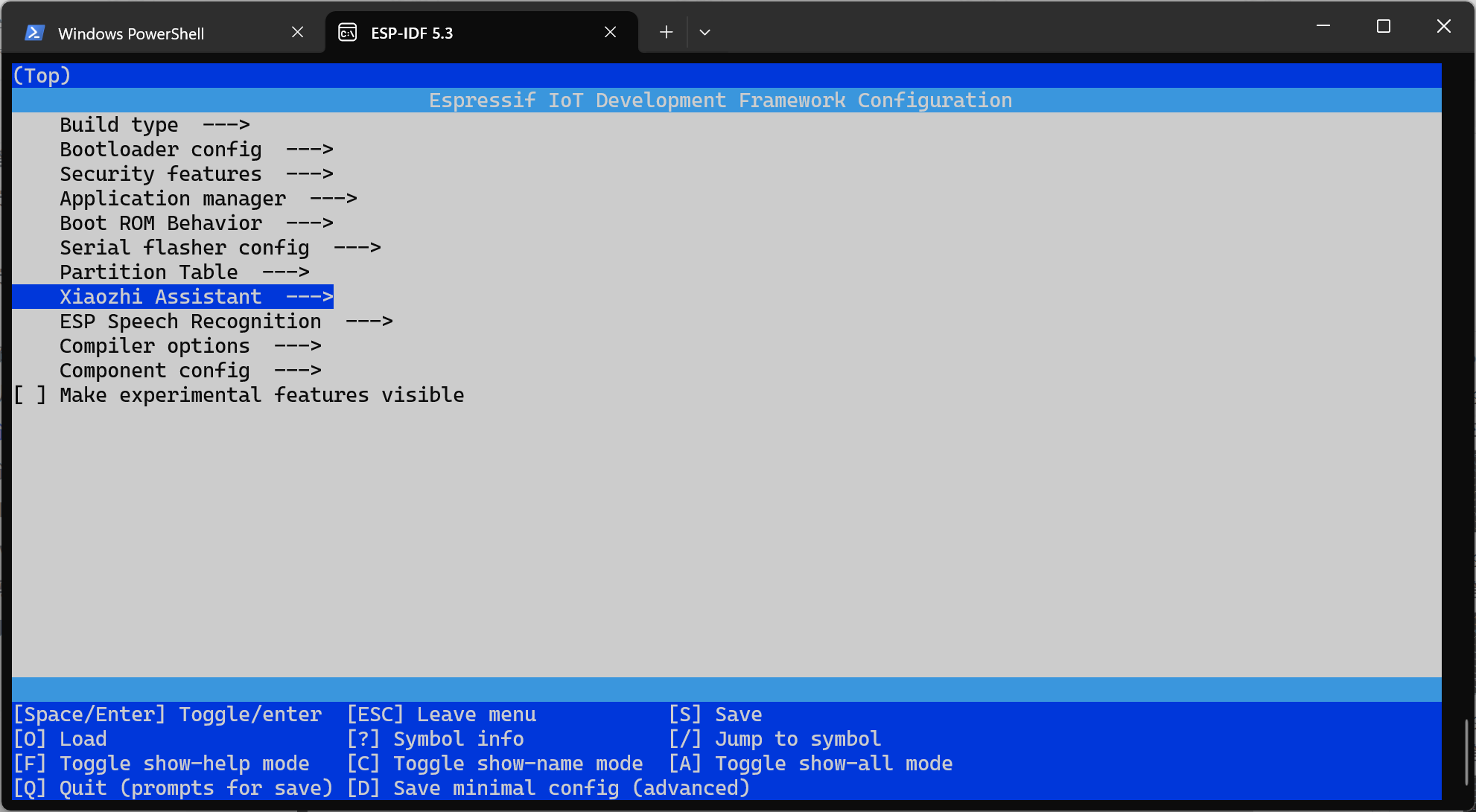This screenshot has height=812, width=1476.
Task: Close the Windows PowerShell tab
Action: (x=297, y=32)
